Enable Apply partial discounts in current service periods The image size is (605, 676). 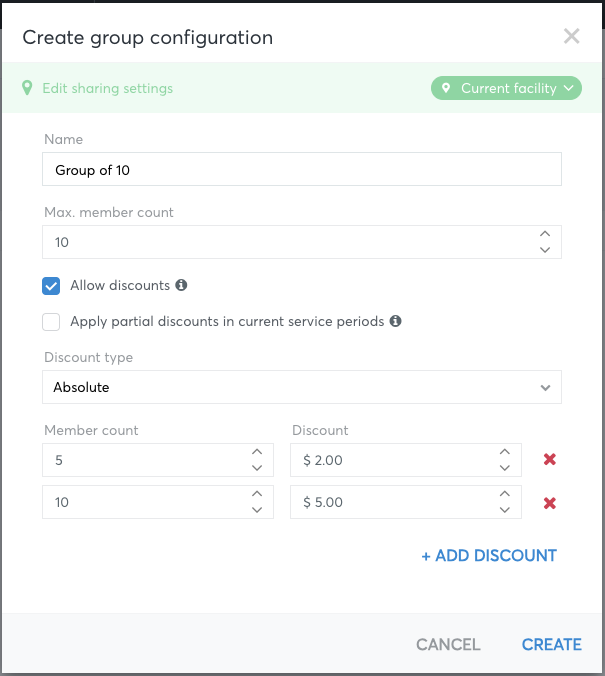(51, 322)
